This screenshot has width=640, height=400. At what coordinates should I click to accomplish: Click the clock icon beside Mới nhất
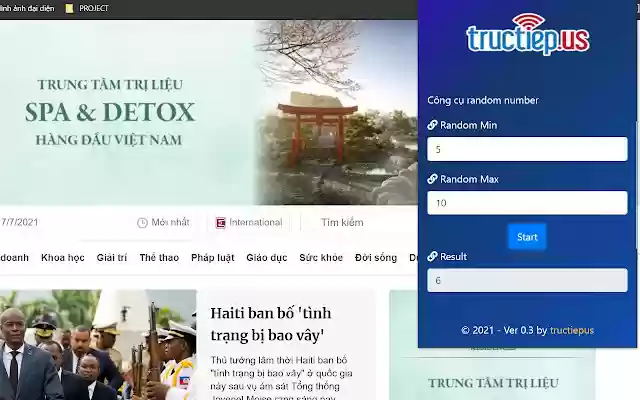142,223
